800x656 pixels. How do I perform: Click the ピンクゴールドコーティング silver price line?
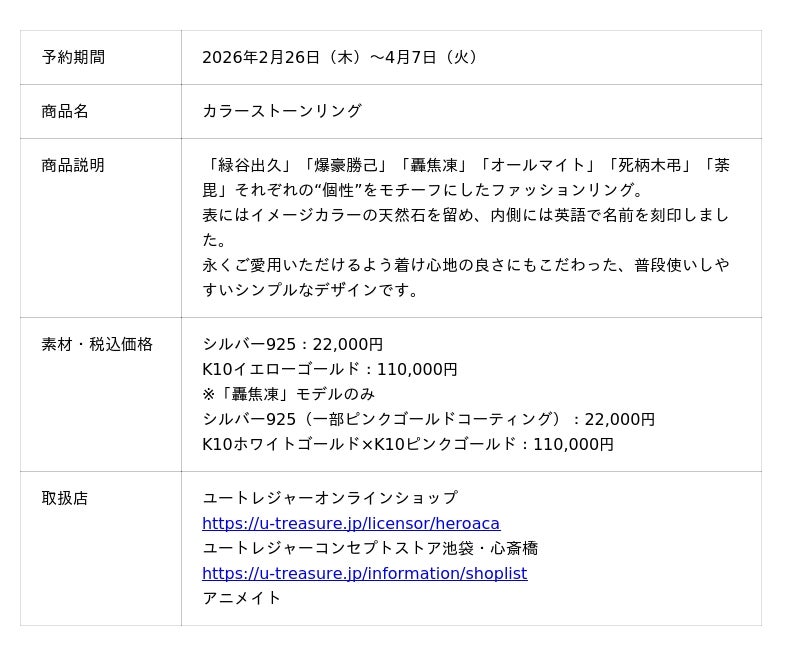[x=429, y=419]
